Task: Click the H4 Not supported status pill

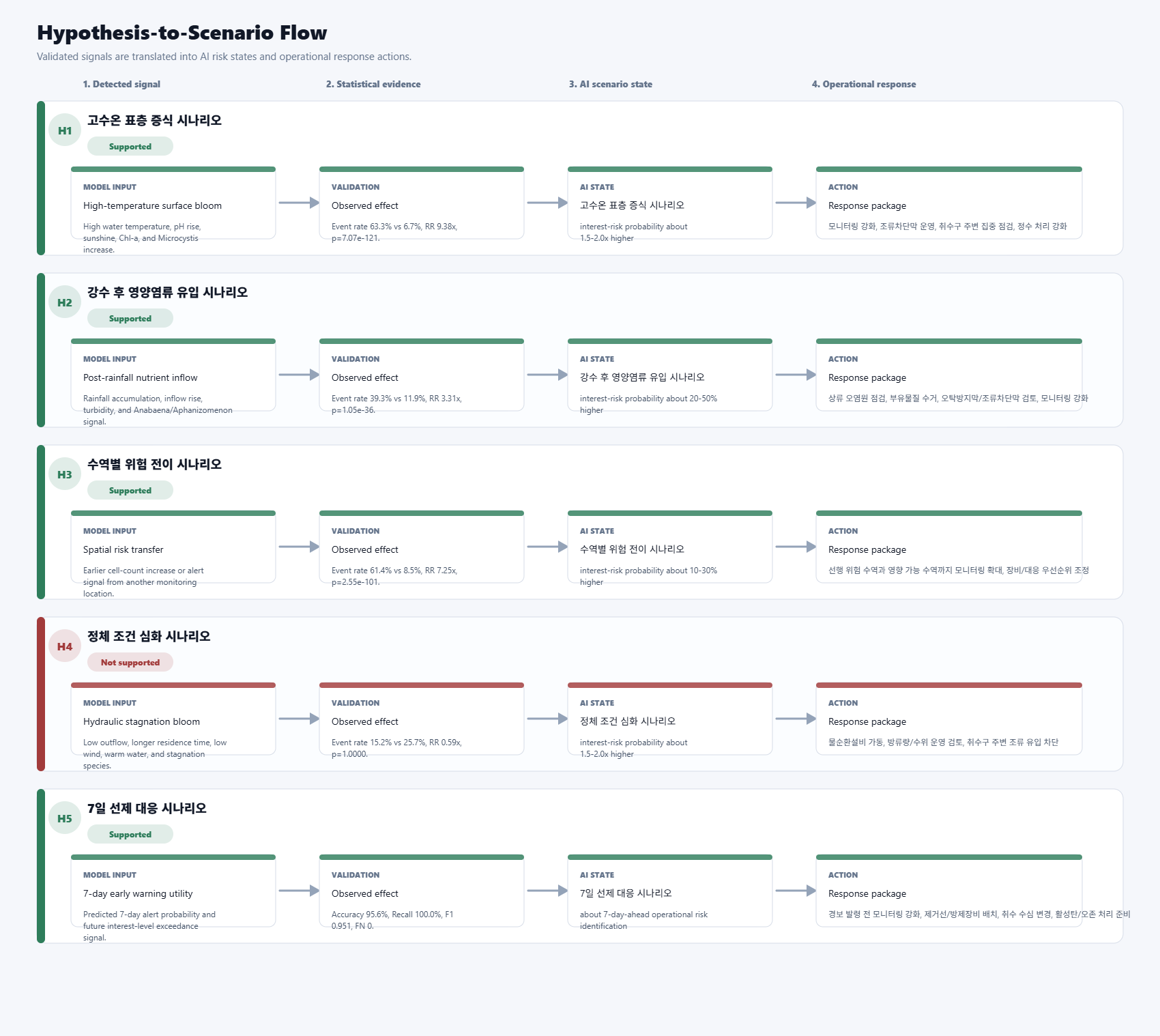Action: (x=130, y=663)
